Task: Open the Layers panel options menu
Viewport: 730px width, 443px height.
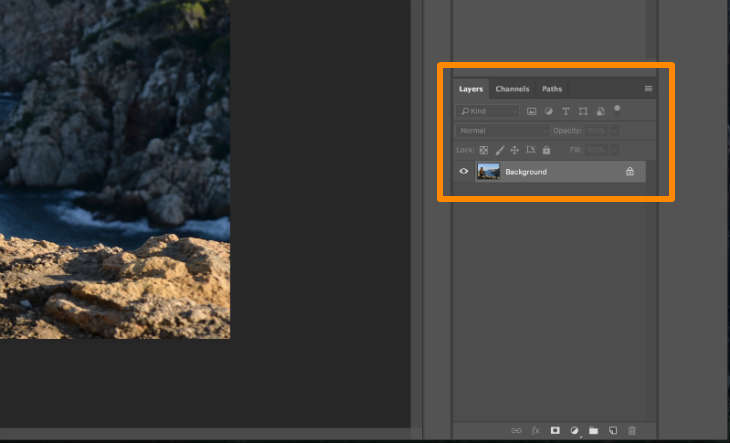Action: (x=648, y=89)
